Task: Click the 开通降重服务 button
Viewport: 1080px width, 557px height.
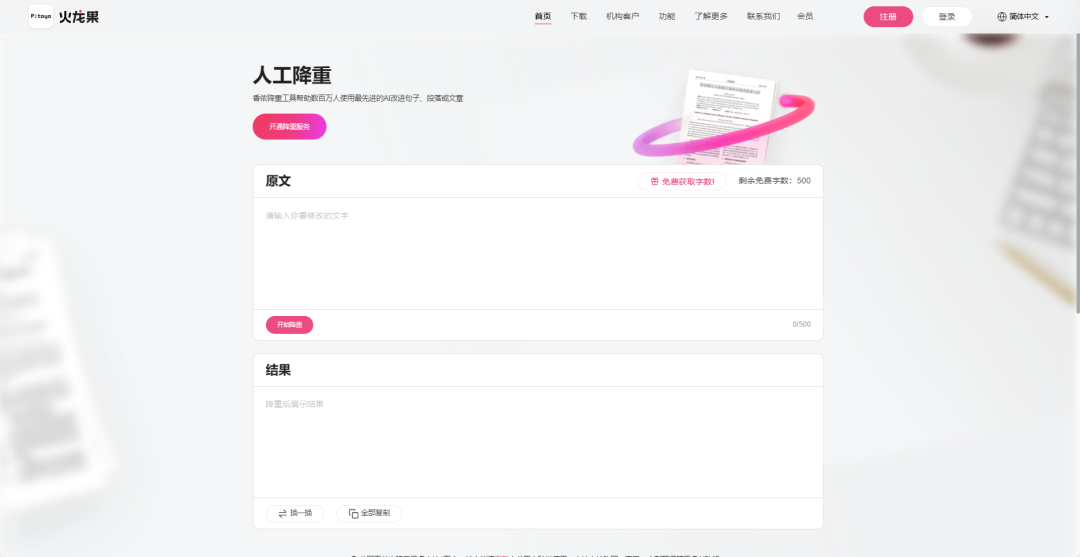Action: (x=289, y=127)
